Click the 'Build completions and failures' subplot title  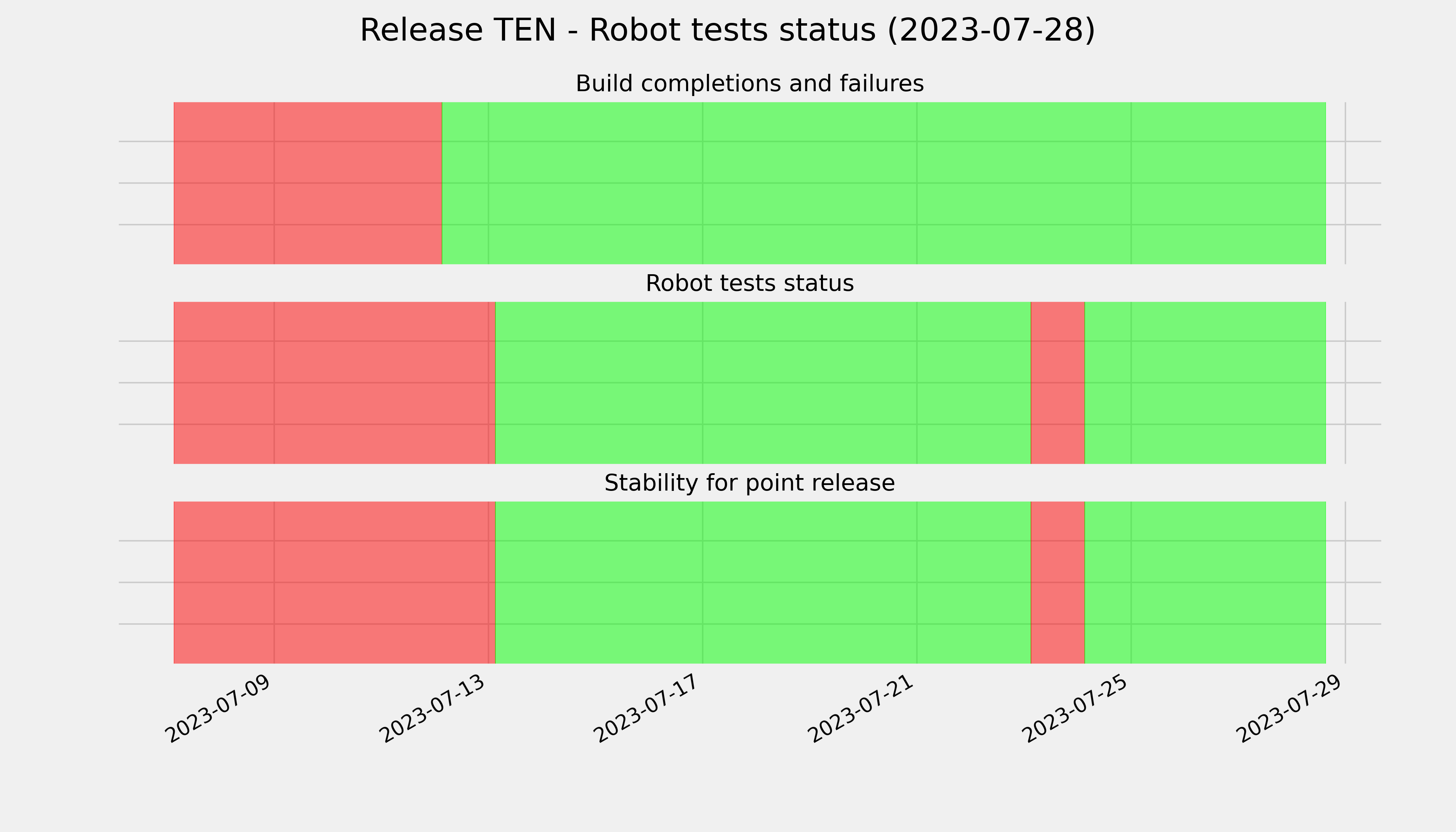pos(749,84)
